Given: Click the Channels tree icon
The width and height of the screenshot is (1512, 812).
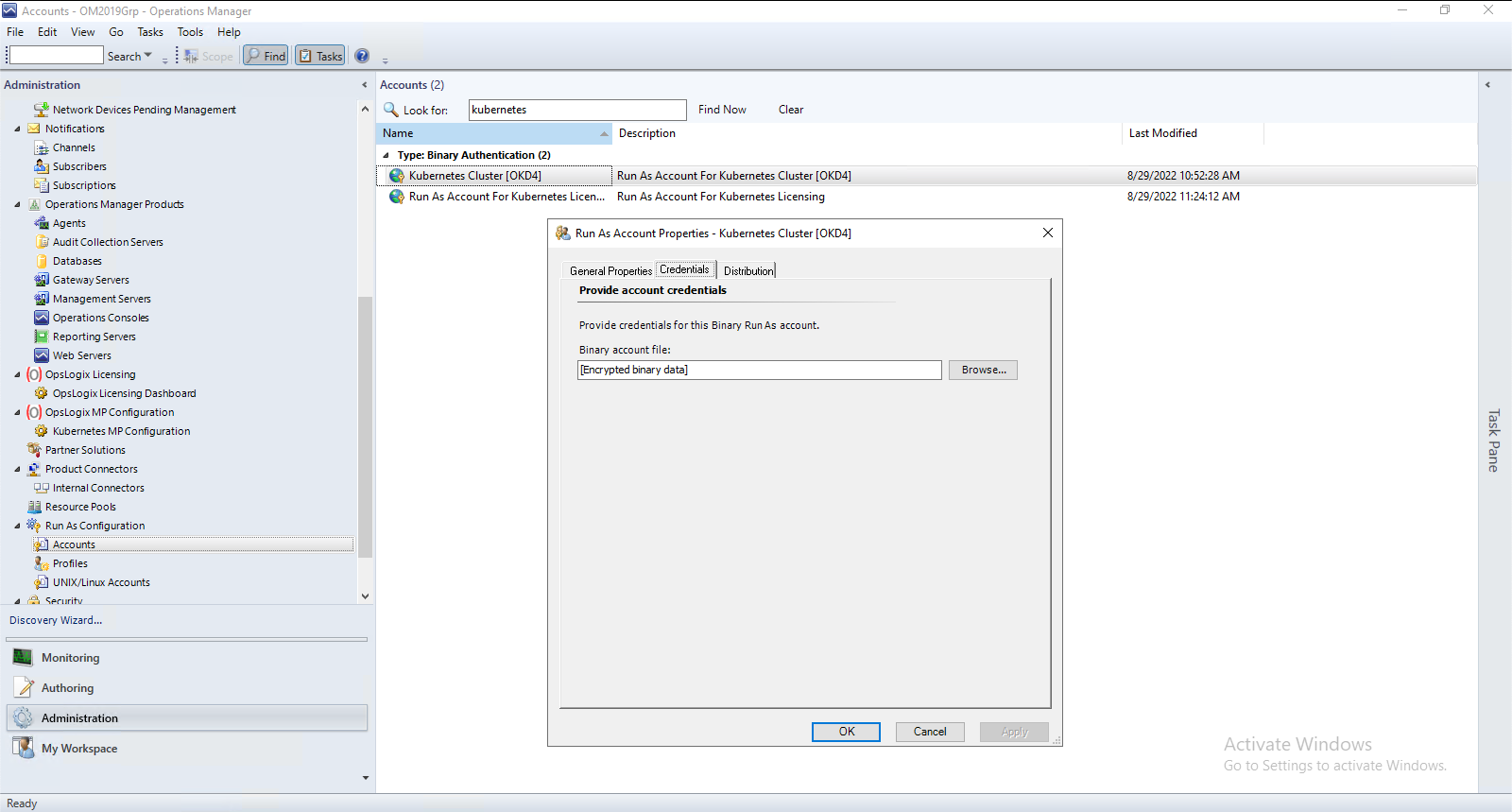Looking at the screenshot, I should (x=42, y=147).
